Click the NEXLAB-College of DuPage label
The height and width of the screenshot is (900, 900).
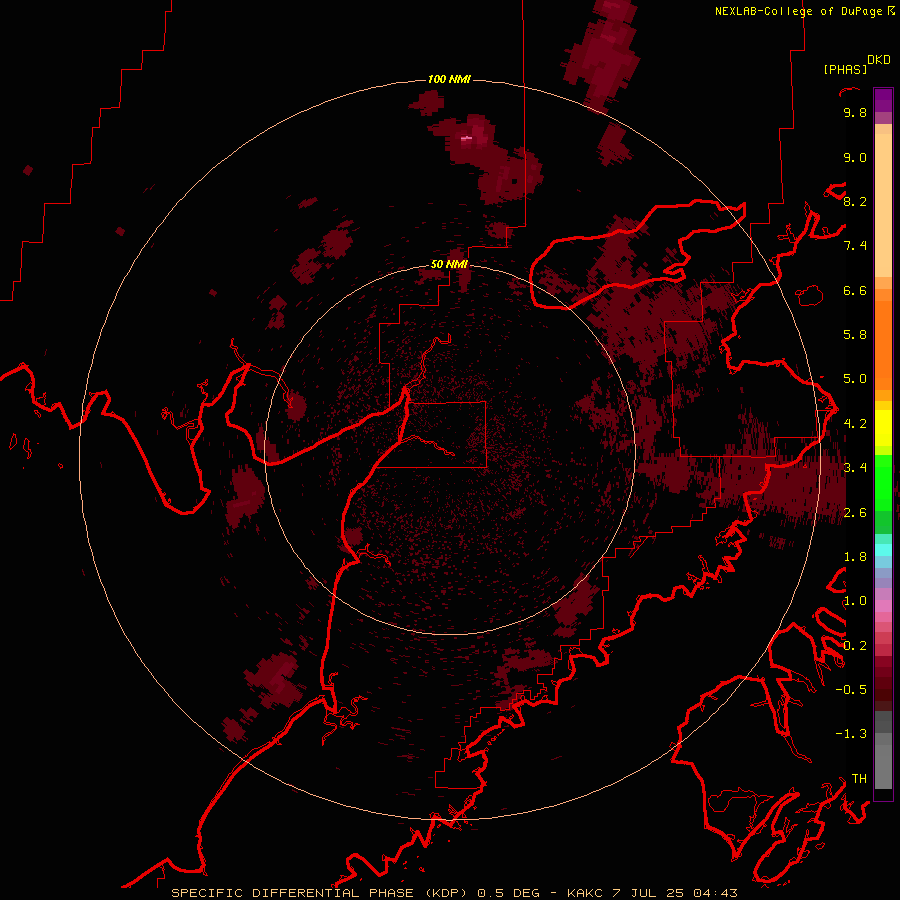pyautogui.click(x=801, y=11)
